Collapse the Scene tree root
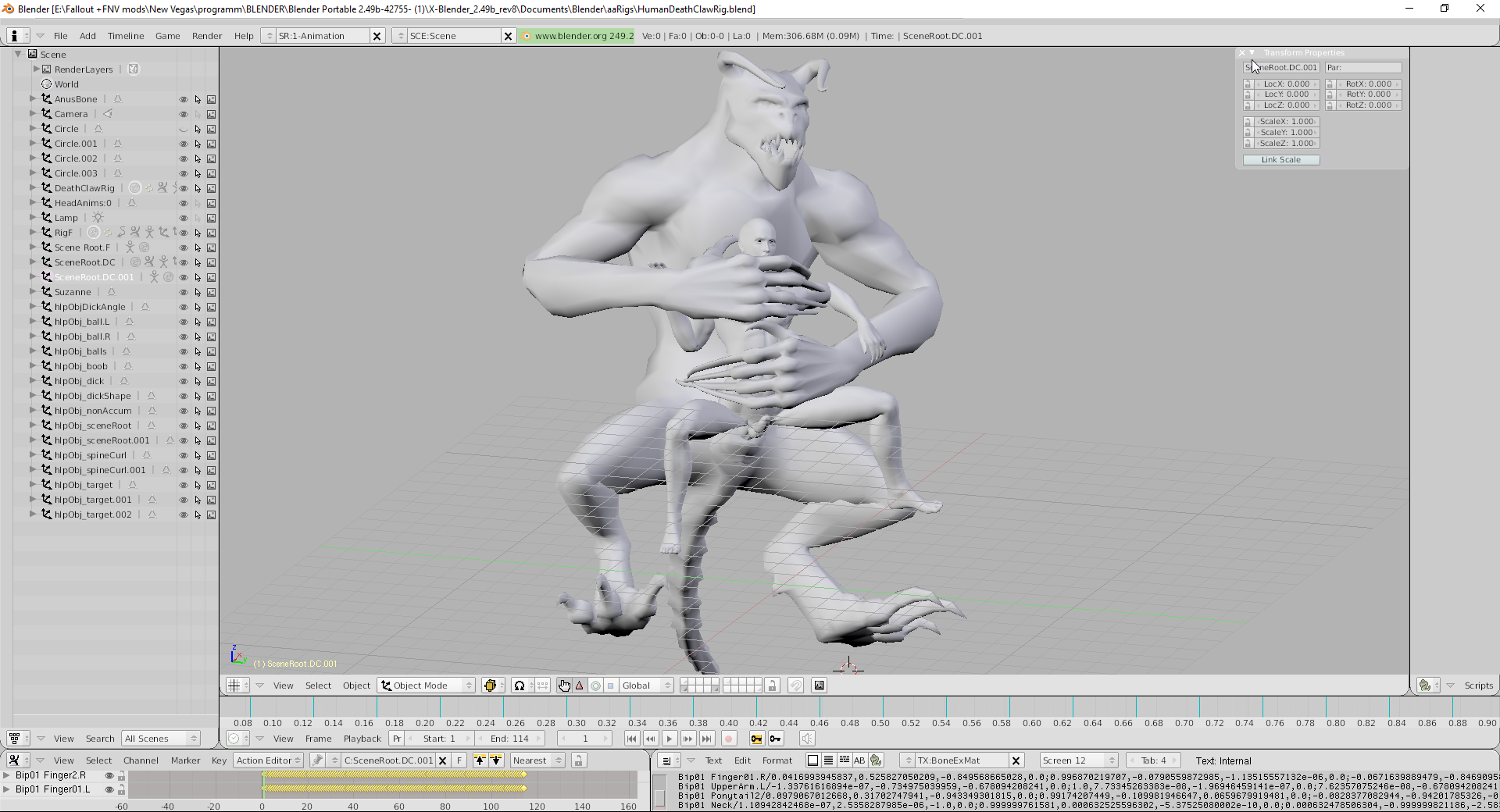Screen dimensions: 1500x812 (18, 54)
